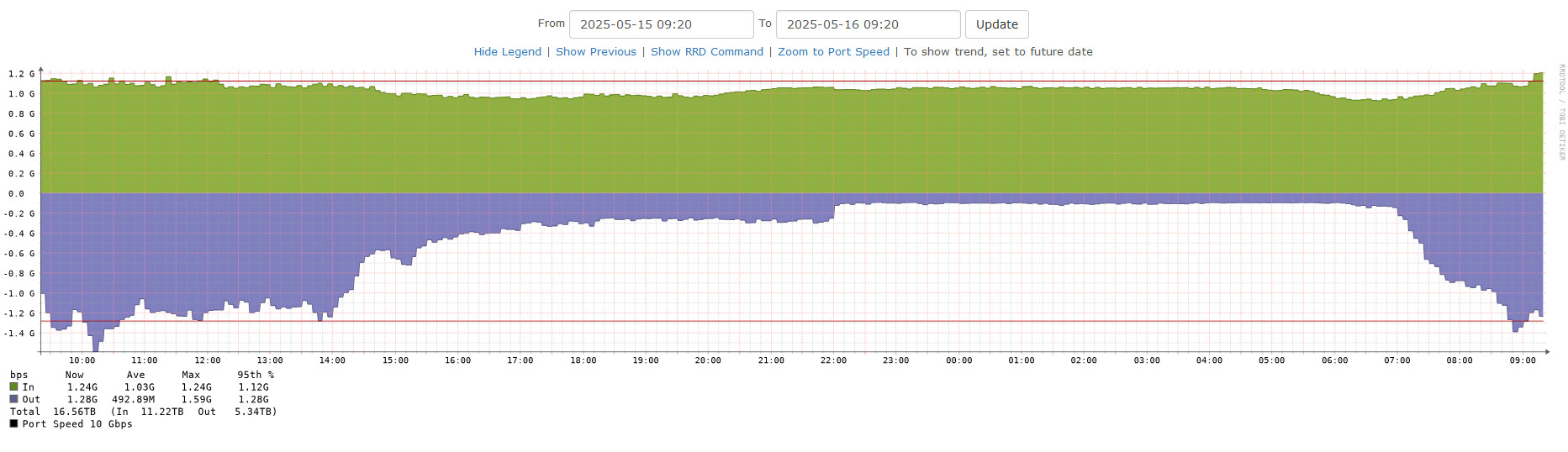
Task: Click the -1.4 G y-axis label
Action: click(x=19, y=334)
